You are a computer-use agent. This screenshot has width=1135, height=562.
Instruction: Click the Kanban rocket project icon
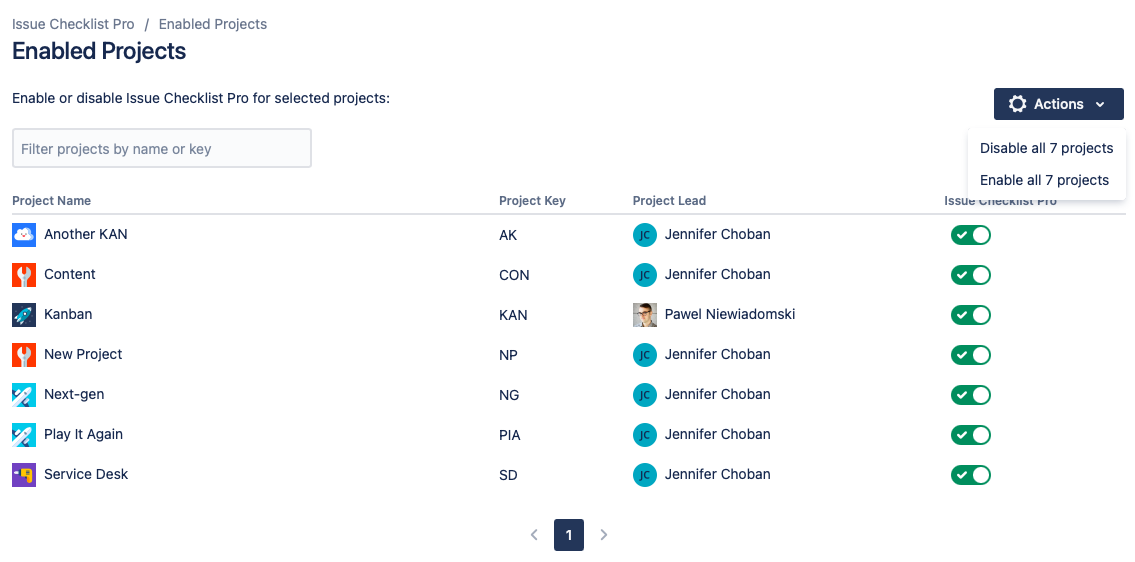(24, 315)
